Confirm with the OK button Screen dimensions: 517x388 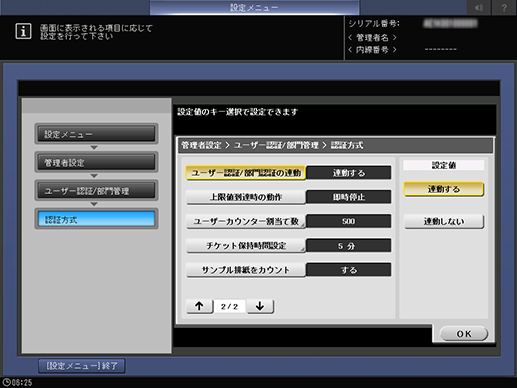464,334
